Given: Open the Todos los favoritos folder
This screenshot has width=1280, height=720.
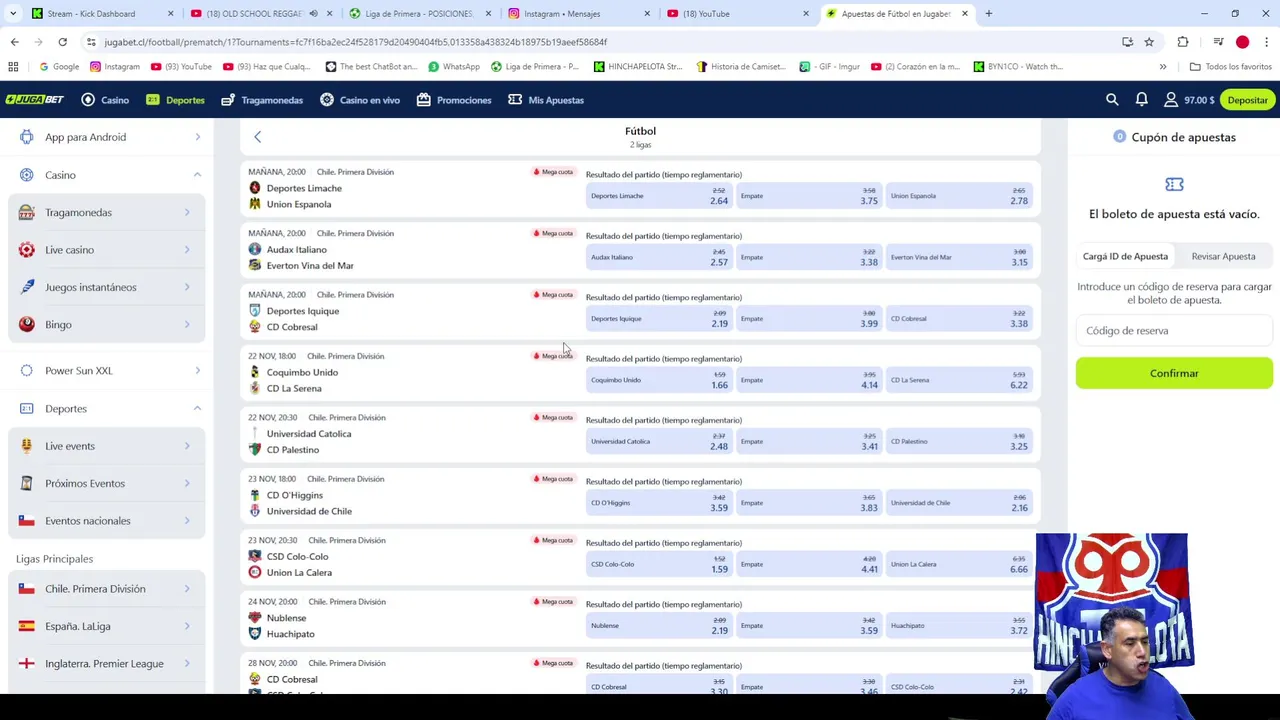Looking at the screenshot, I should [x=1230, y=67].
